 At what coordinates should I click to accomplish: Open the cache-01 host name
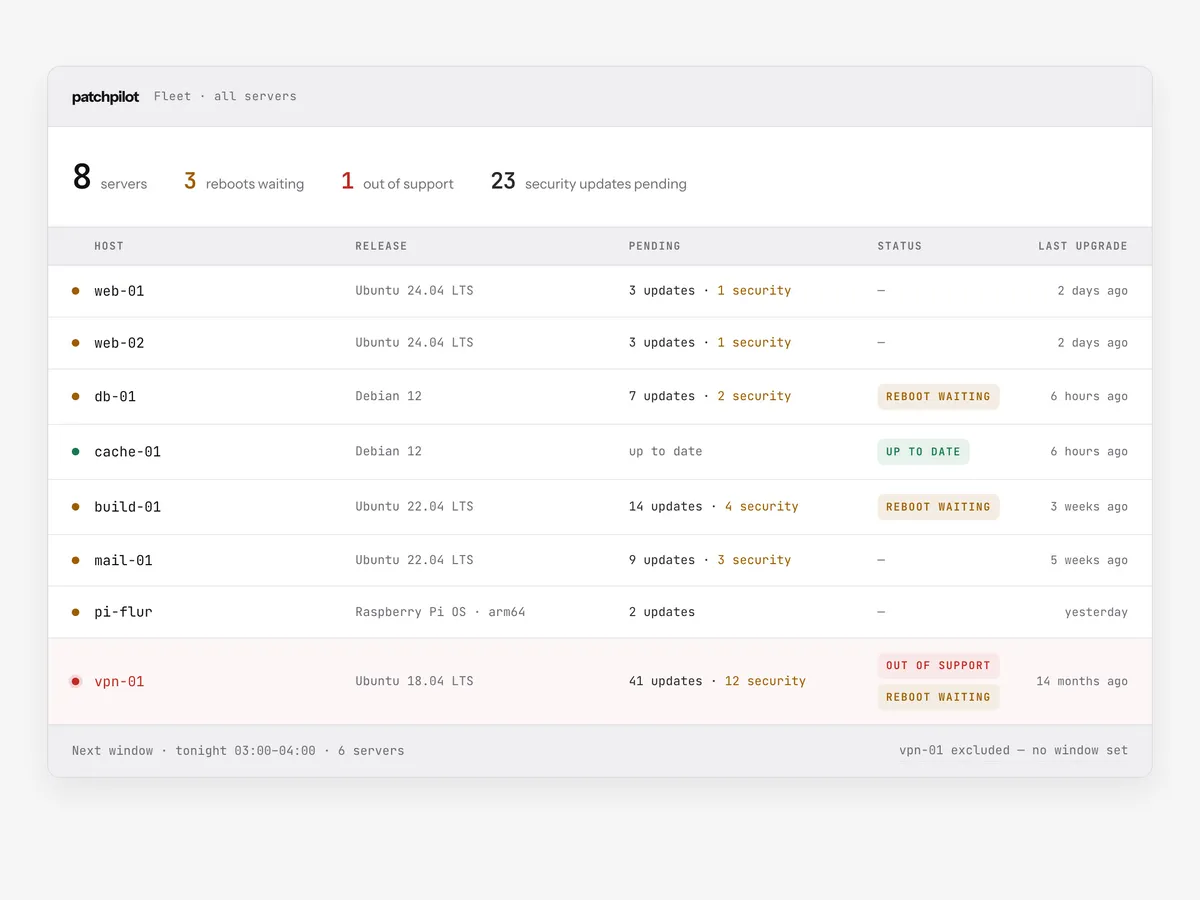click(127, 452)
